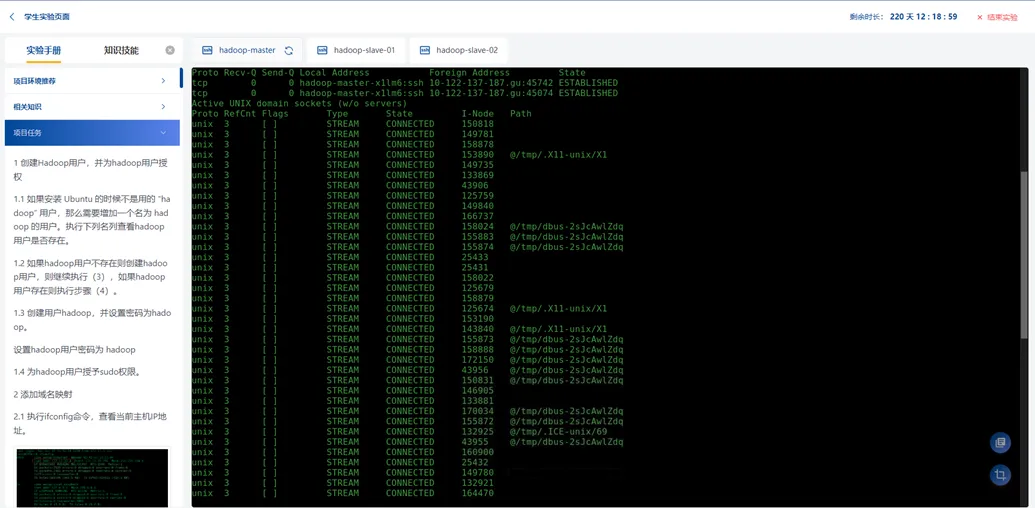Select the hadoop-master terminal tab
This screenshot has width=1035, height=508.
247,50
